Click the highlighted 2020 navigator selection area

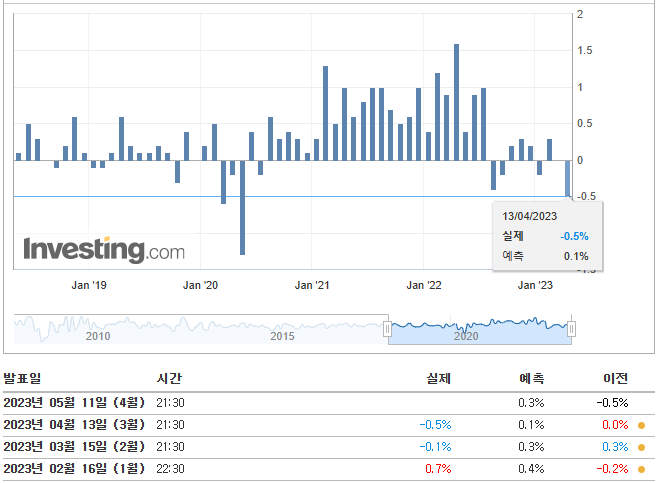[x=480, y=330]
